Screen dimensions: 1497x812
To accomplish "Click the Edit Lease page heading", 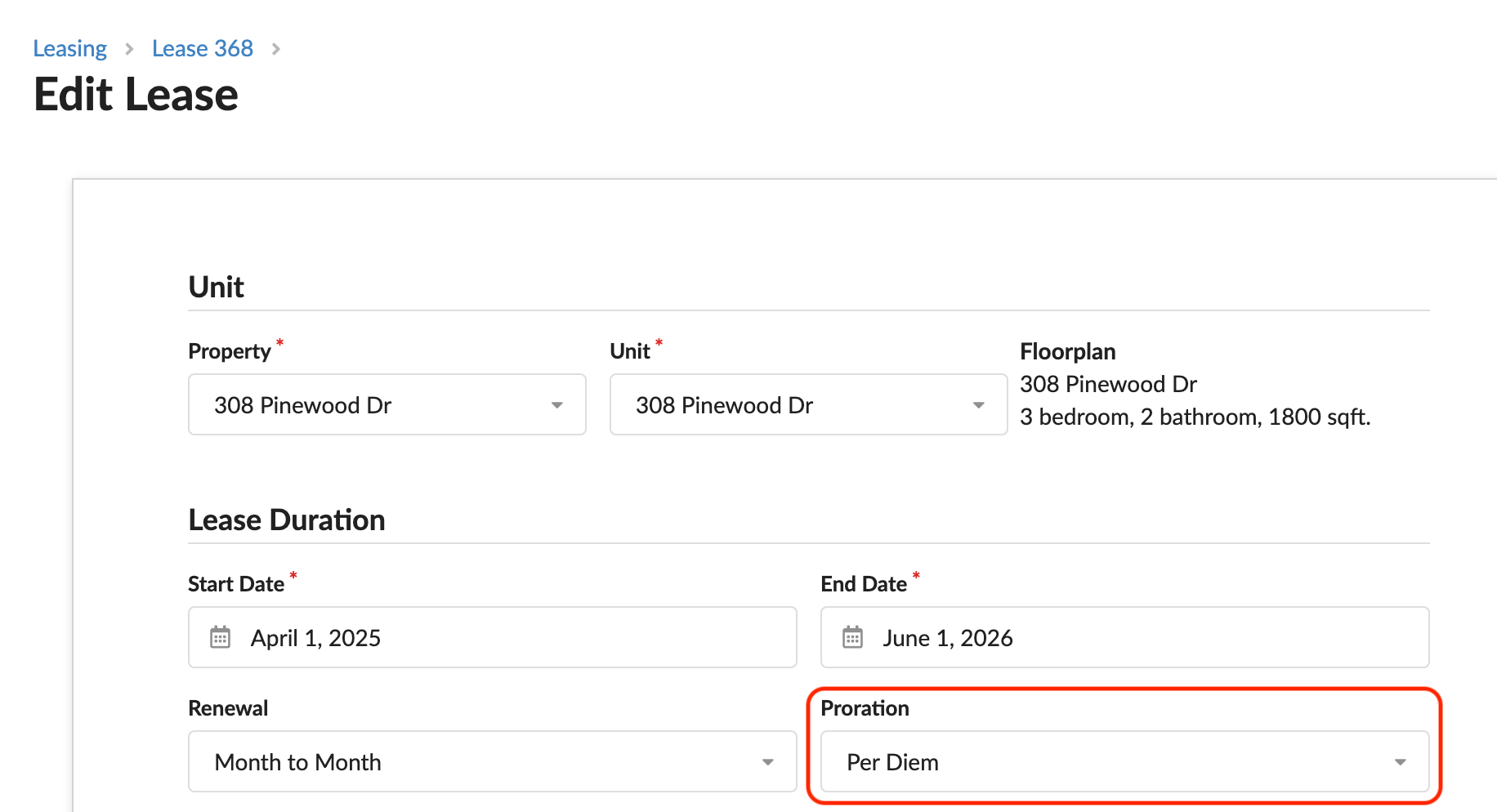I will click(136, 95).
